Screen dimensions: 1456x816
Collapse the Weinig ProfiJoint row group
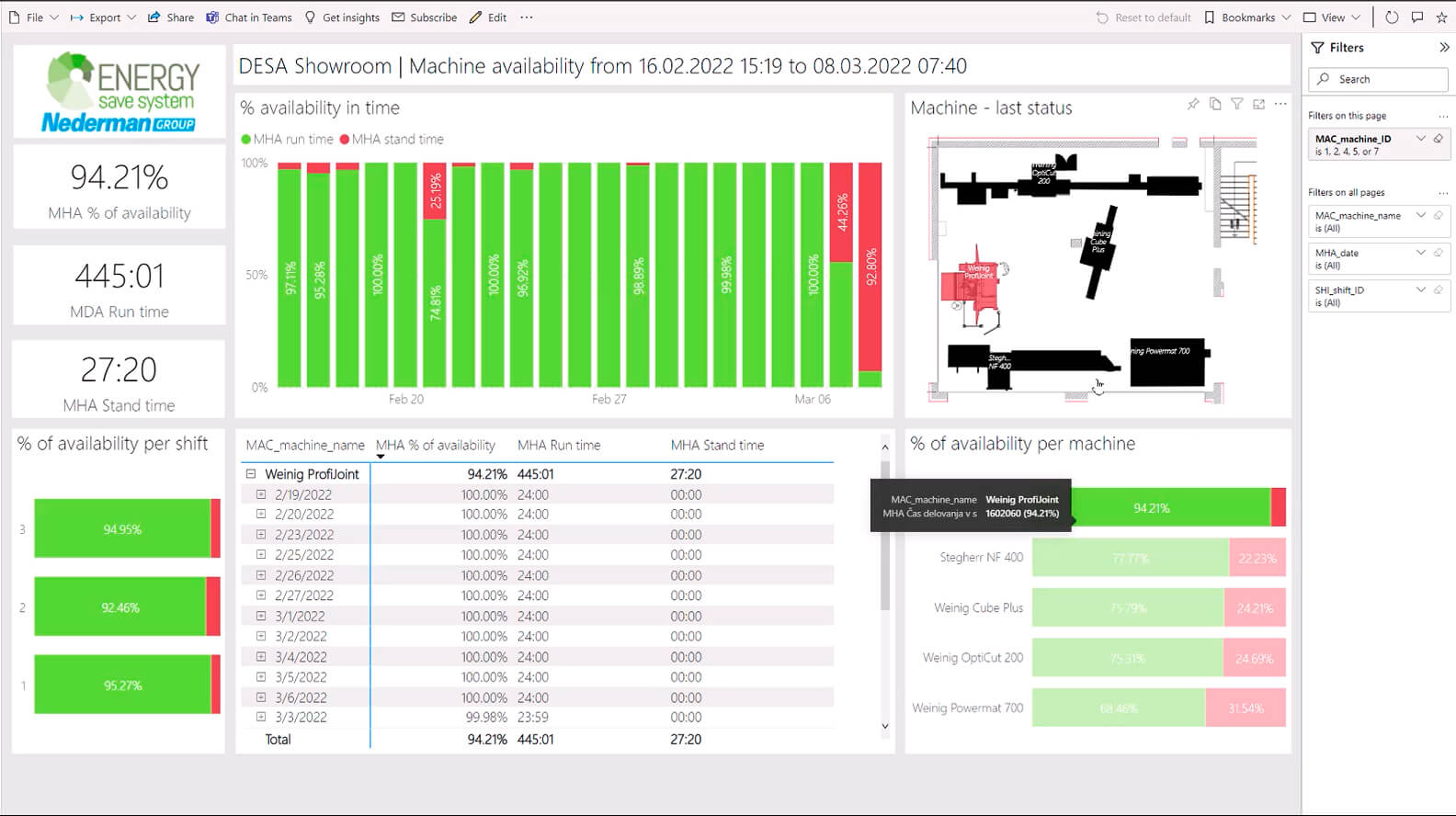point(250,474)
